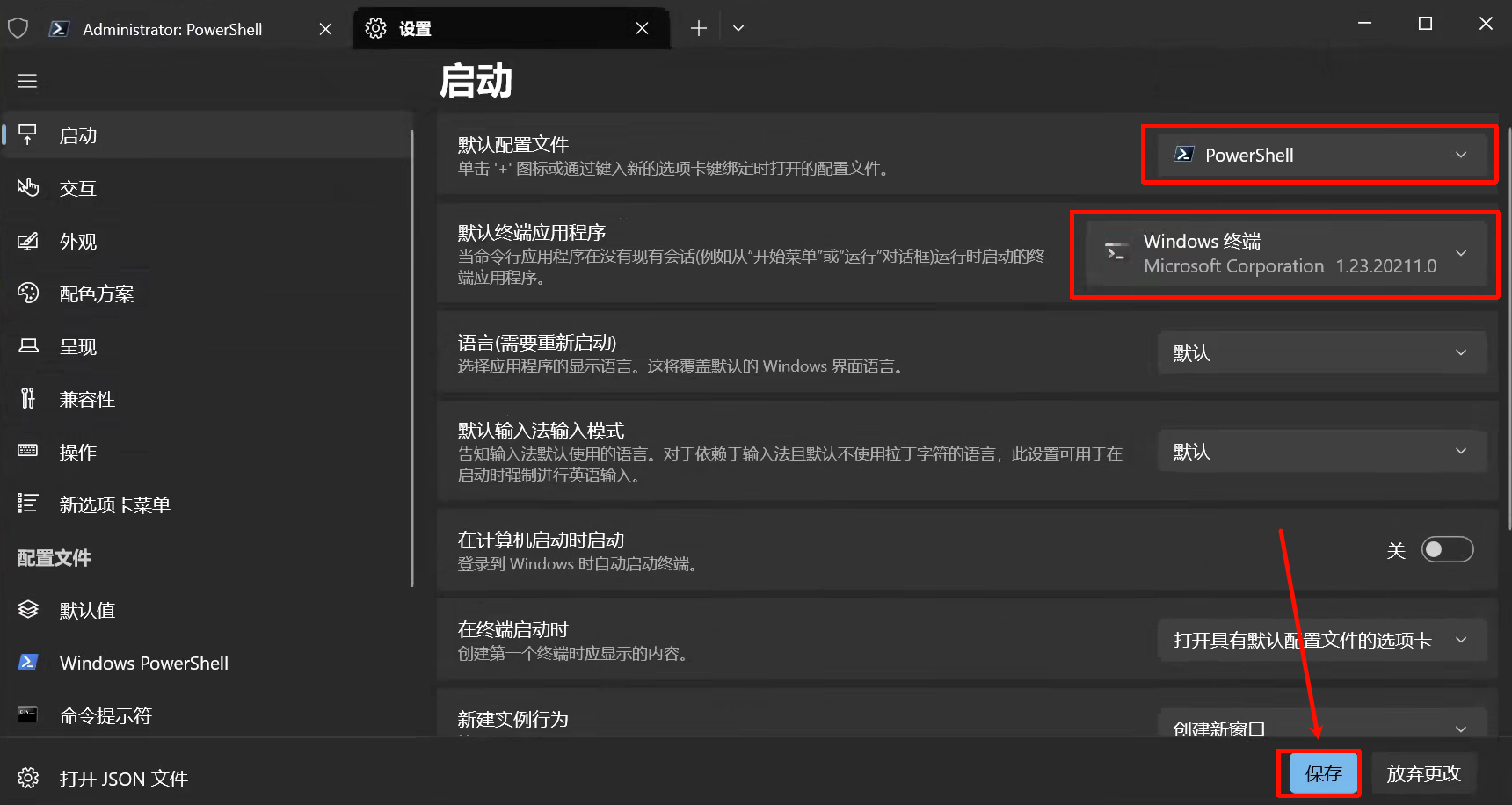
Task: Click the 保存 save button
Action: coord(1319,773)
